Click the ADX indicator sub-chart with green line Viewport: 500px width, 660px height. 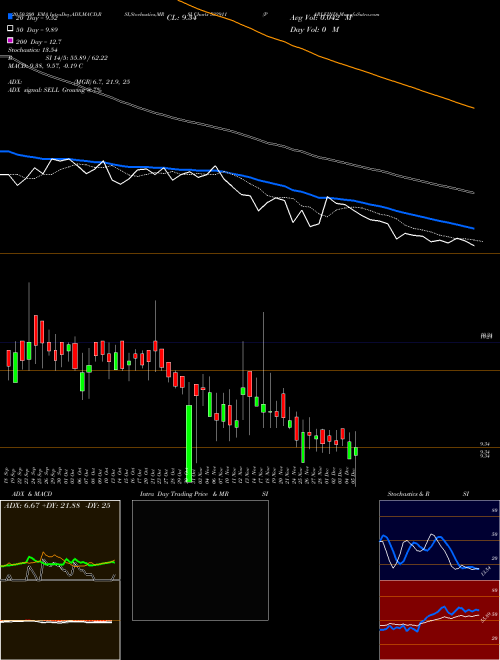pyautogui.click(x=60, y=540)
